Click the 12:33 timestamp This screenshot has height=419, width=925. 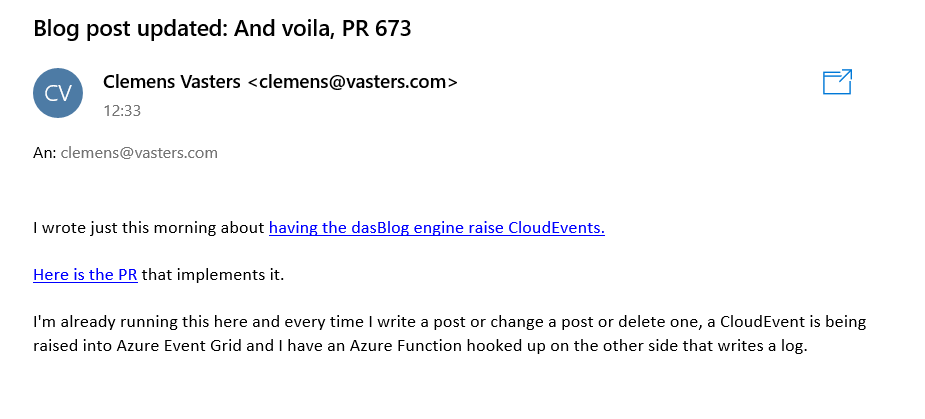122,111
